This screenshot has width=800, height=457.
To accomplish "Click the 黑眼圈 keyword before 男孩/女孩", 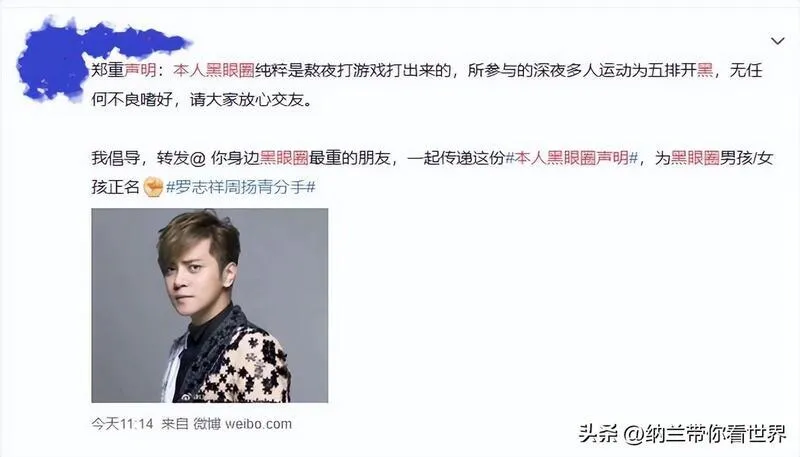I will pyautogui.click(x=695, y=158).
